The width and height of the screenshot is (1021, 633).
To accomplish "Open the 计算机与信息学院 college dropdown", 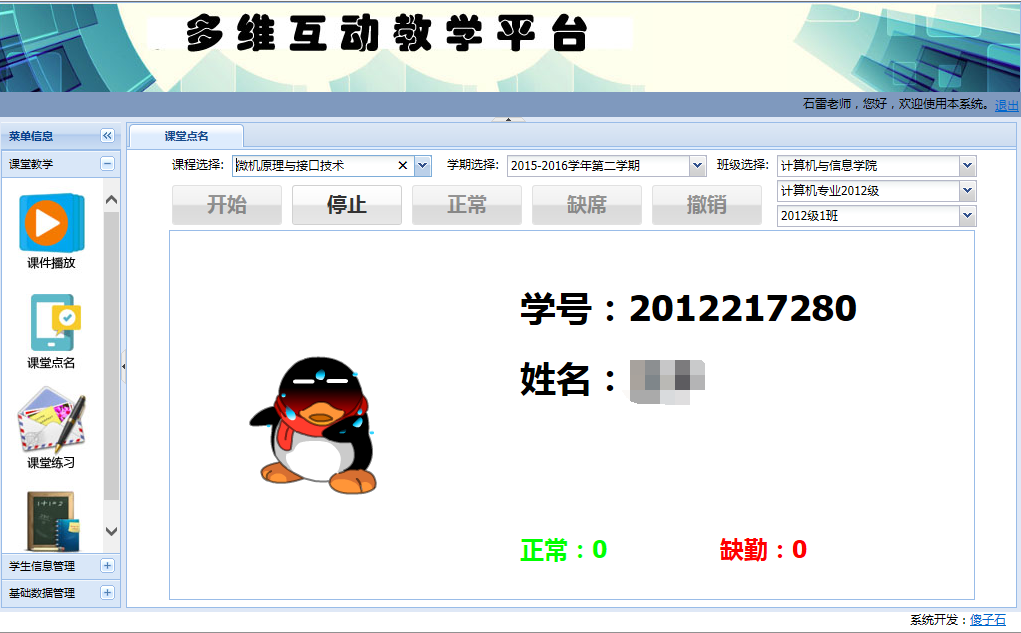I will tap(968, 165).
